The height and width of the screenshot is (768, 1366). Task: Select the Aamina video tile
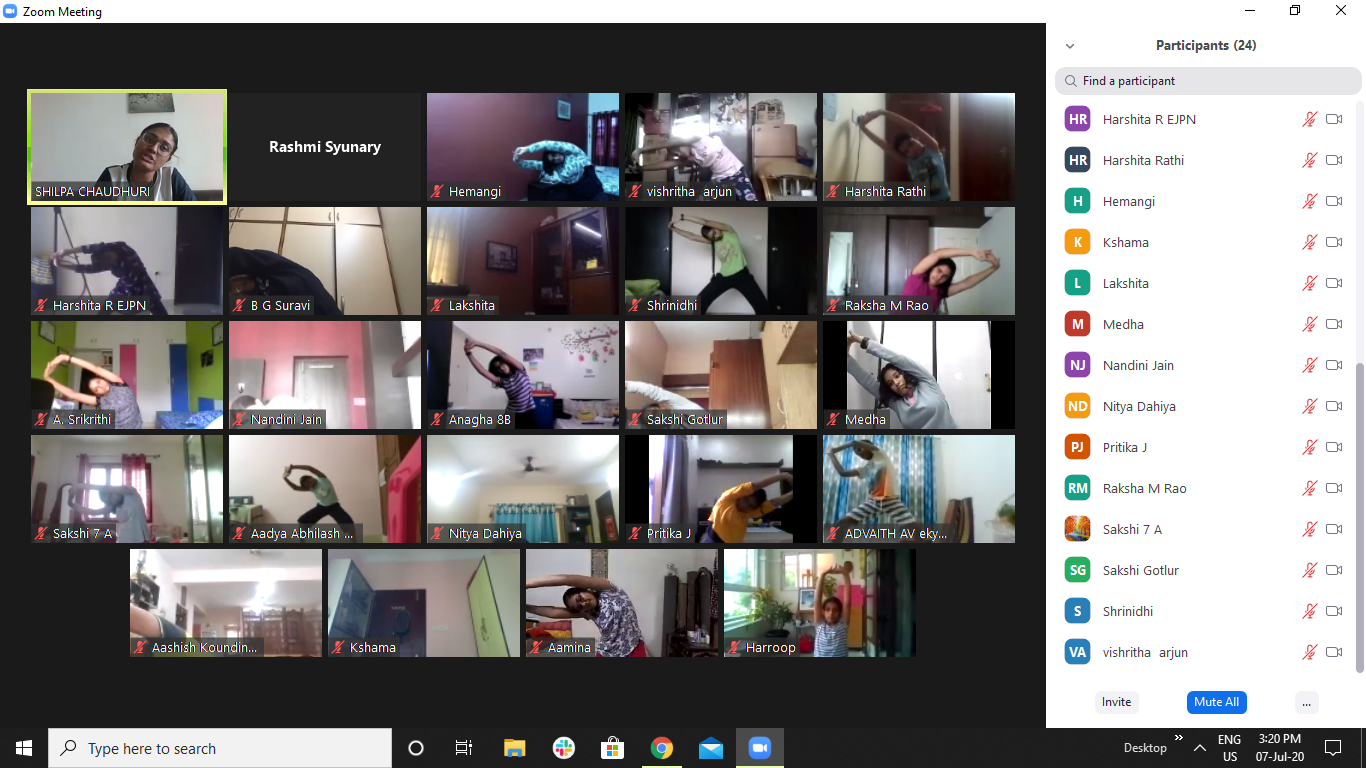tap(622, 603)
